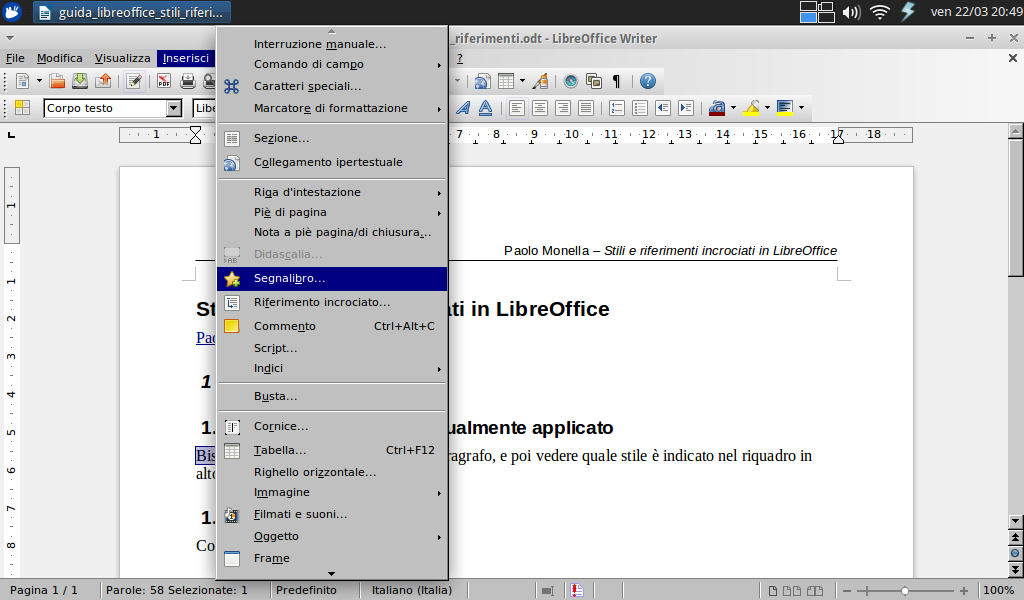Apply underline with underlined A icon

(485, 108)
